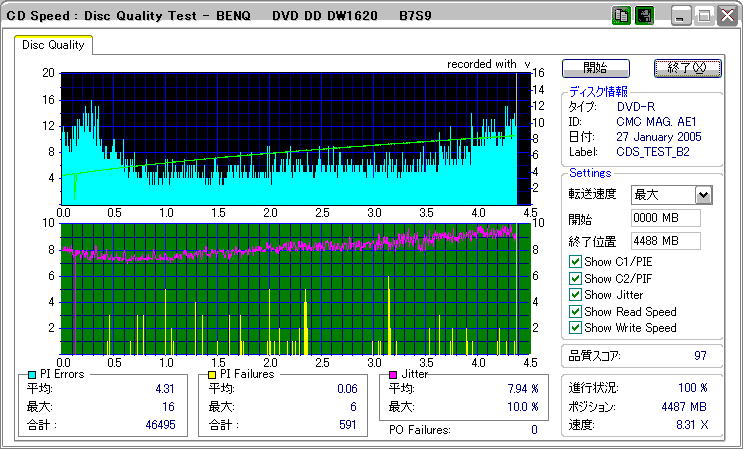Click the quality score value 97

(x=700, y=356)
